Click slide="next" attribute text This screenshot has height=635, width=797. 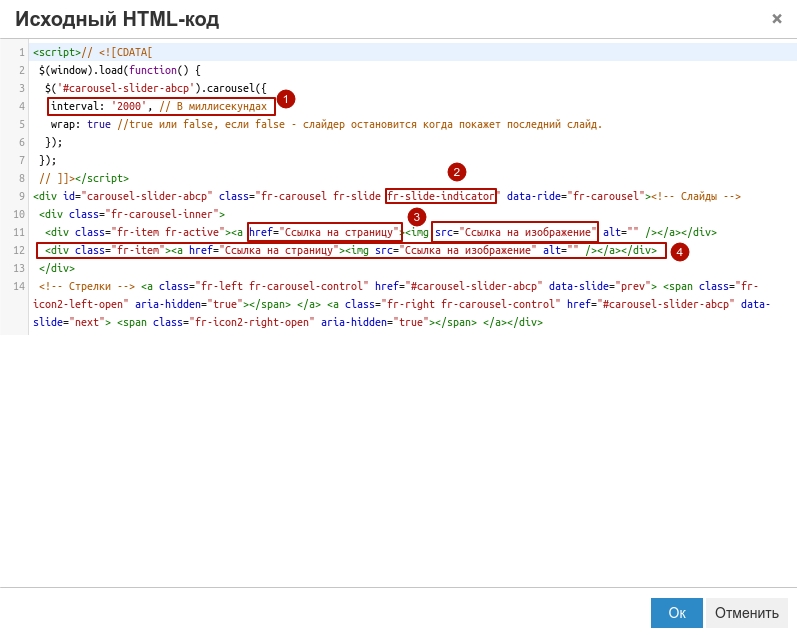coord(69,322)
